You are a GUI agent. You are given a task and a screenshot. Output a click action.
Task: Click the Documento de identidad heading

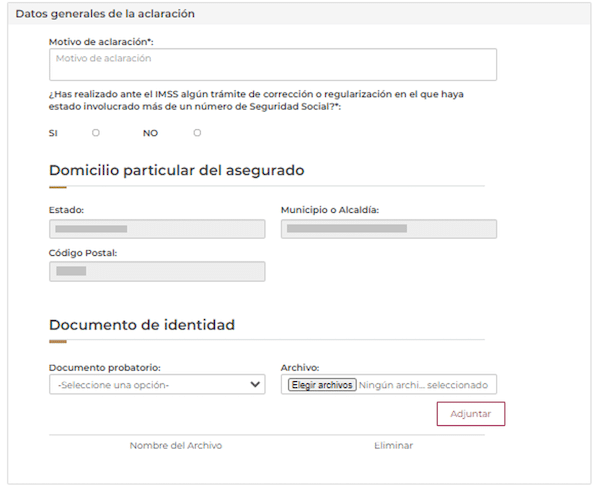pyautogui.click(x=142, y=325)
